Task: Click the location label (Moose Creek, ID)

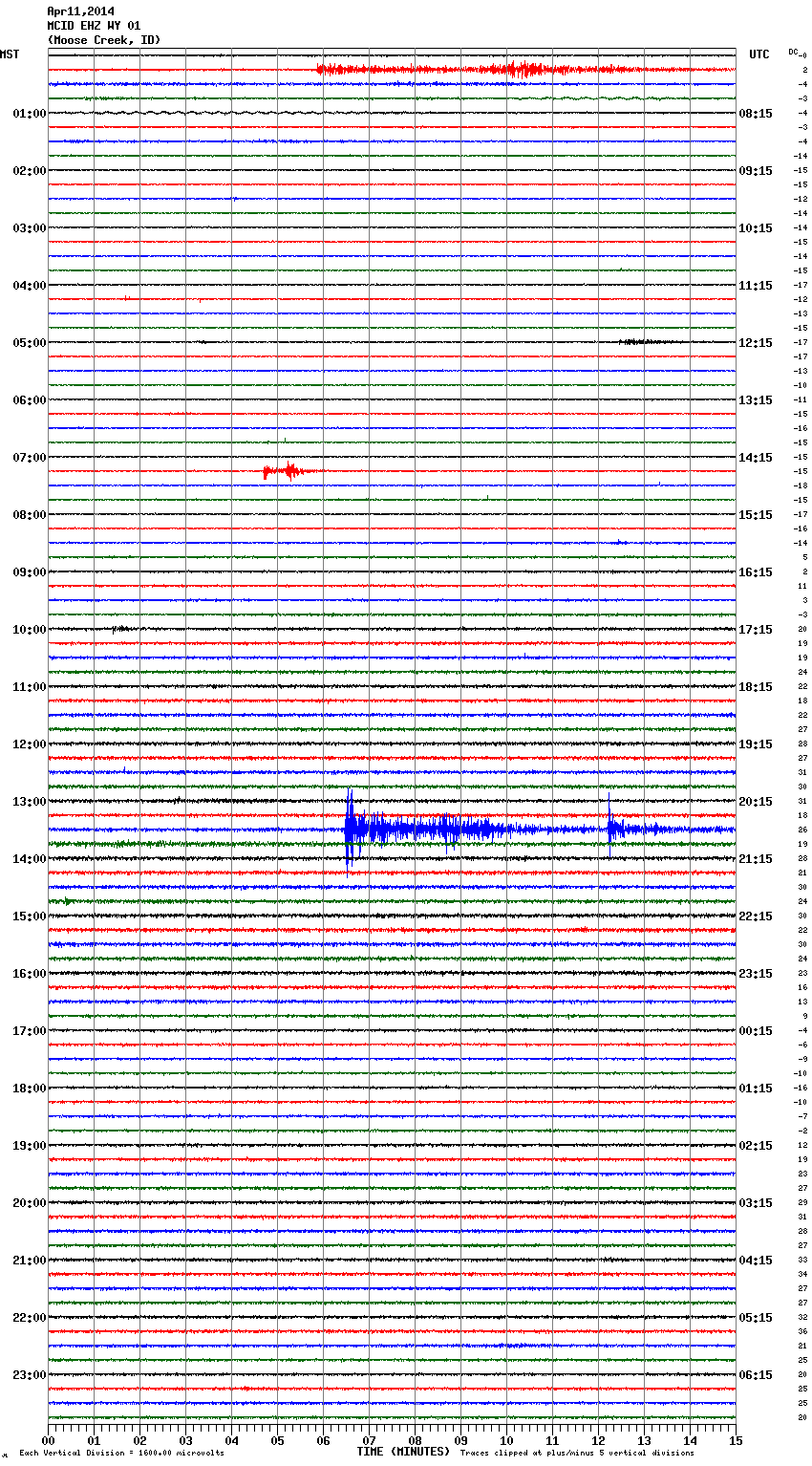Action: point(104,40)
